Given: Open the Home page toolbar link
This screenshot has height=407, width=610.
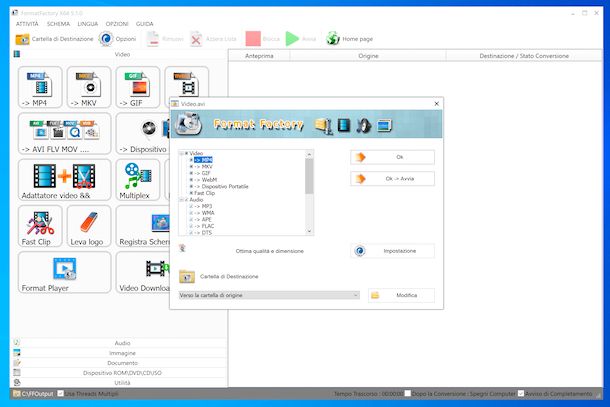Looking at the screenshot, I should [349, 39].
